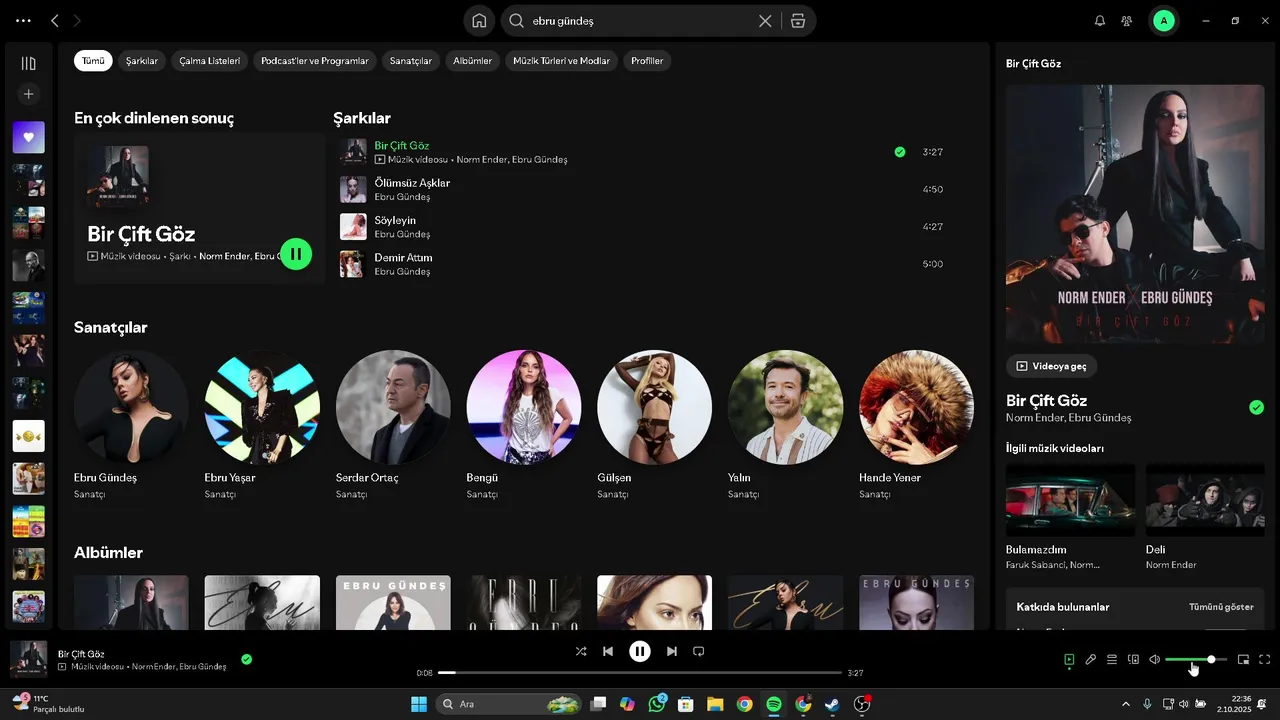Seek within the song progress bar

[640, 673]
